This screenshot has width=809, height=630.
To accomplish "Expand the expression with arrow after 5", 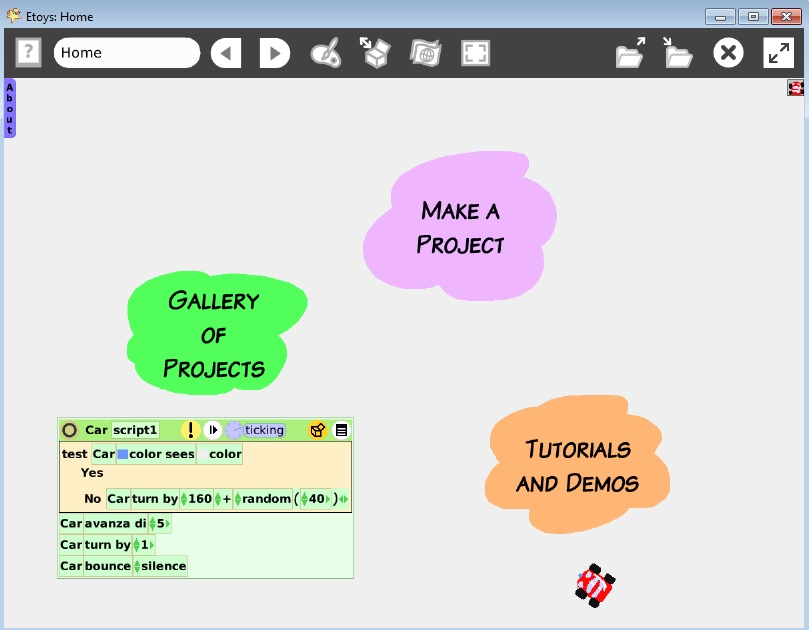I will [167, 524].
